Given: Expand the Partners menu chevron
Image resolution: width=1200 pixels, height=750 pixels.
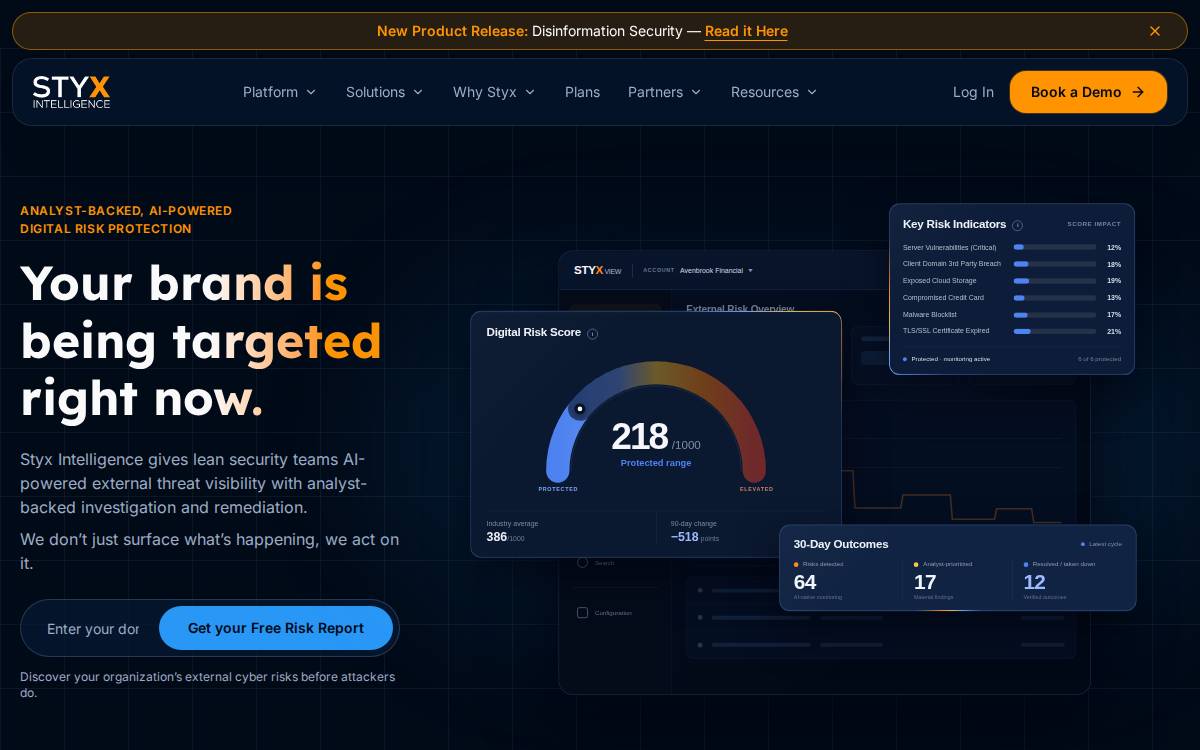Looking at the screenshot, I should pyautogui.click(x=696, y=92).
